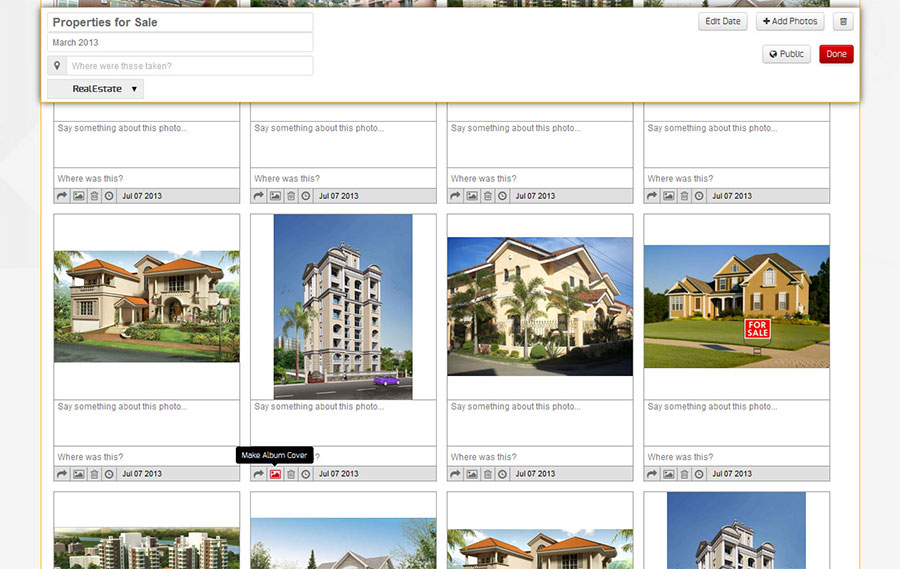Share the beige house with palm trees photo
This screenshot has width=900, height=569.
point(455,474)
